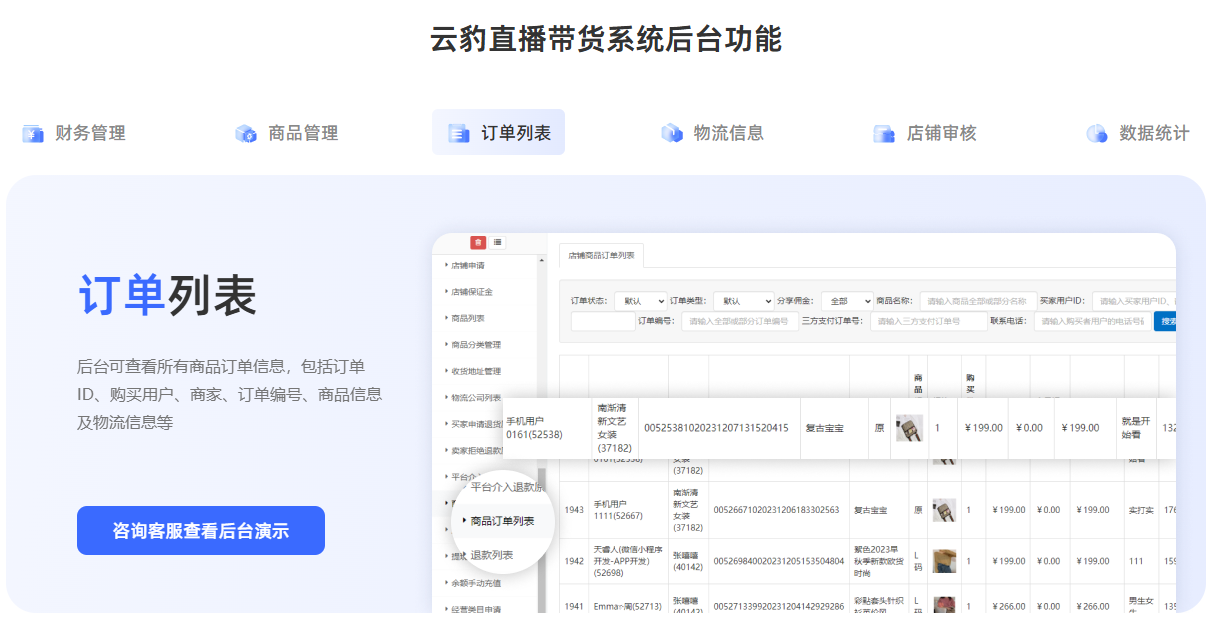The image size is (1209, 621).
Task: Click product name 复古宝宝 in the highlighted row
Action: (x=824, y=428)
